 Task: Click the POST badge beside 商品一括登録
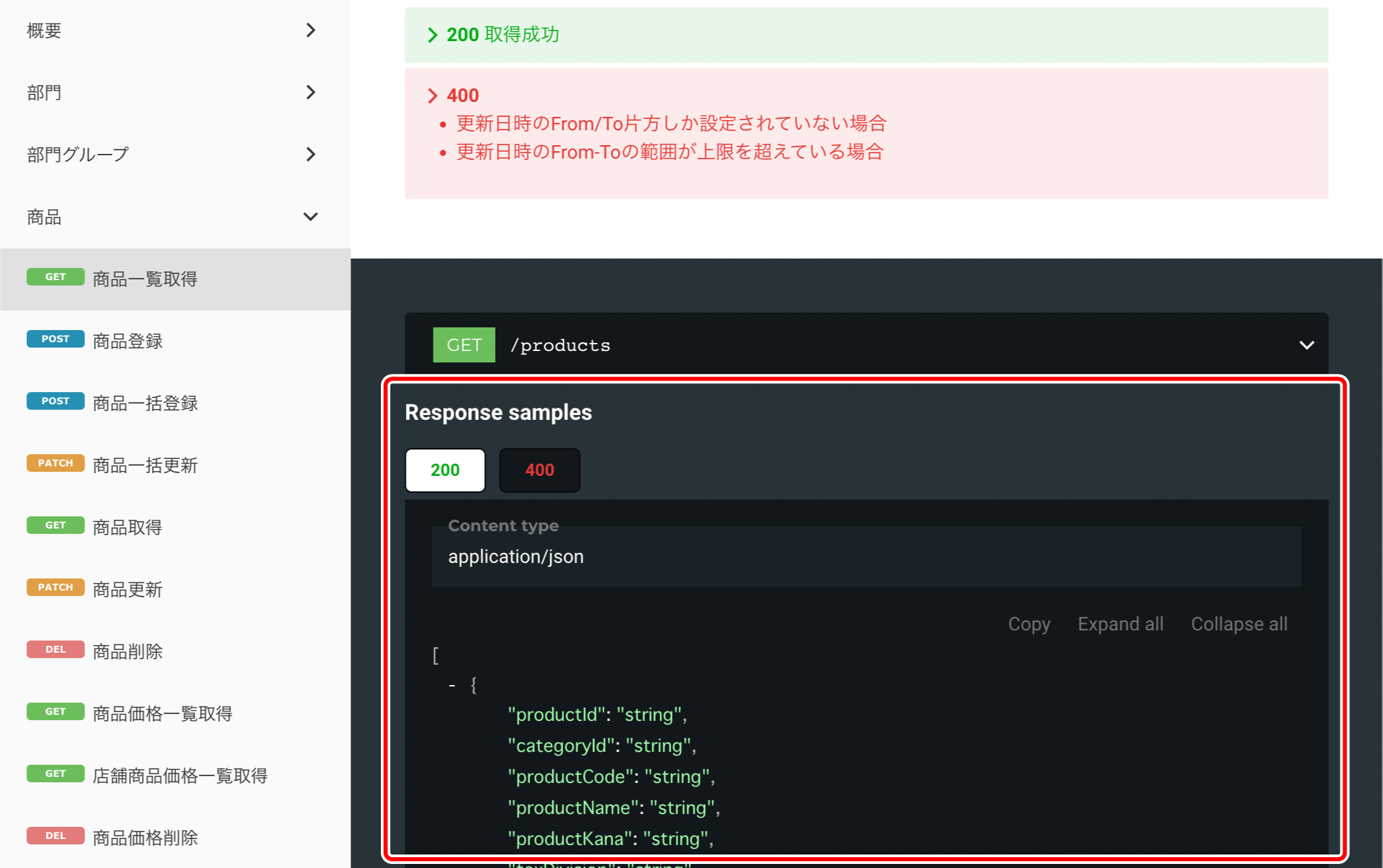[55, 400]
